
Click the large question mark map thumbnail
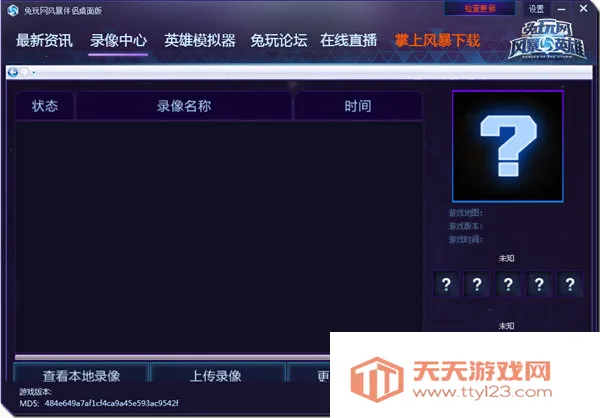coord(507,146)
